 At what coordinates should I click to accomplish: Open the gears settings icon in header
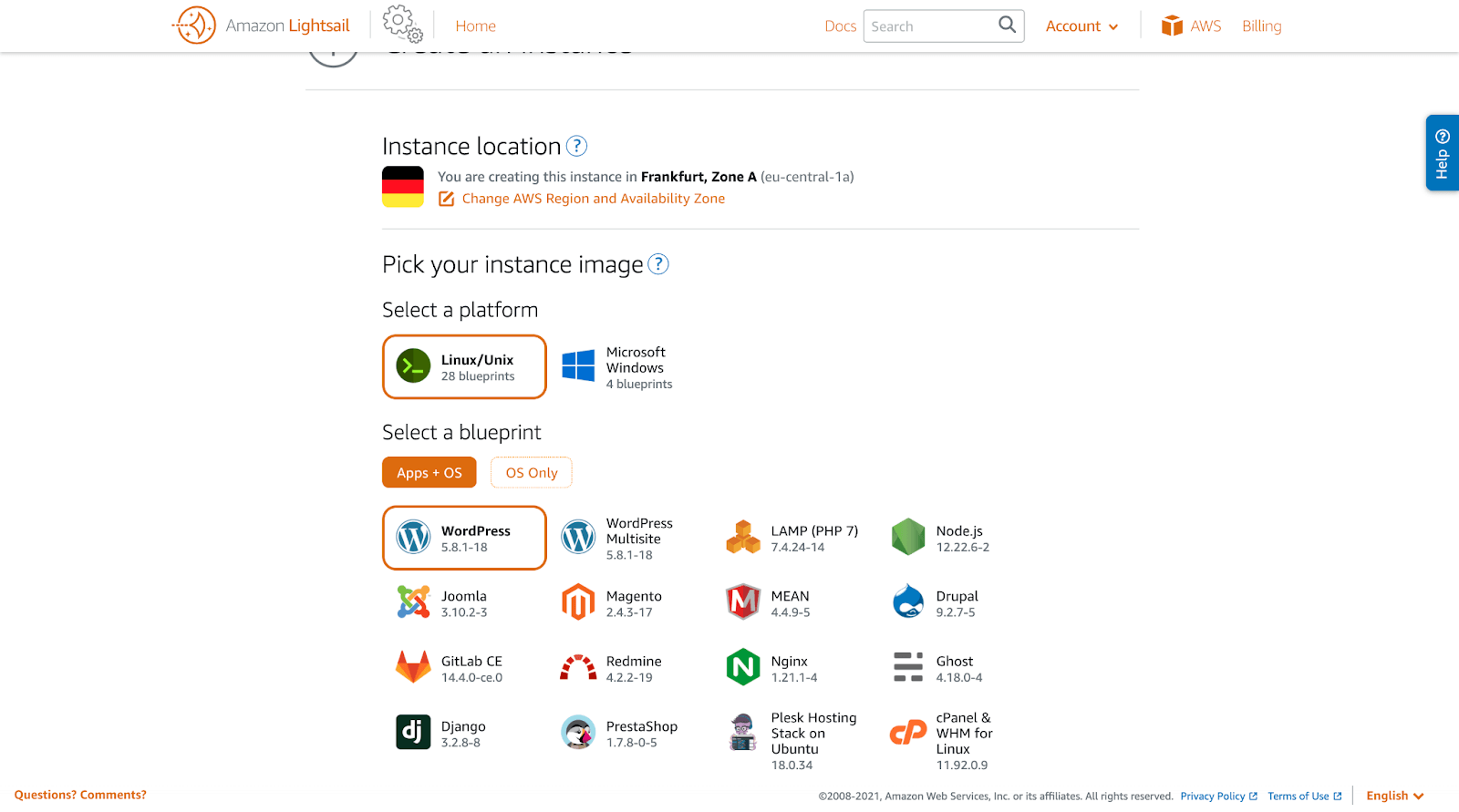402,24
